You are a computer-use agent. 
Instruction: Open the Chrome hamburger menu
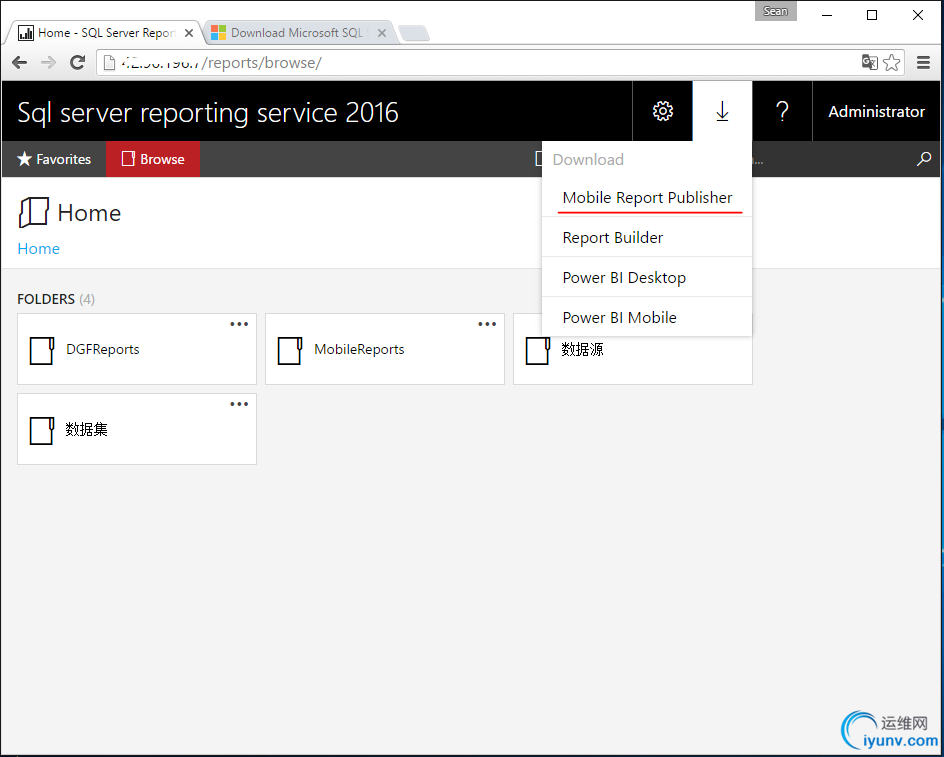(x=924, y=63)
